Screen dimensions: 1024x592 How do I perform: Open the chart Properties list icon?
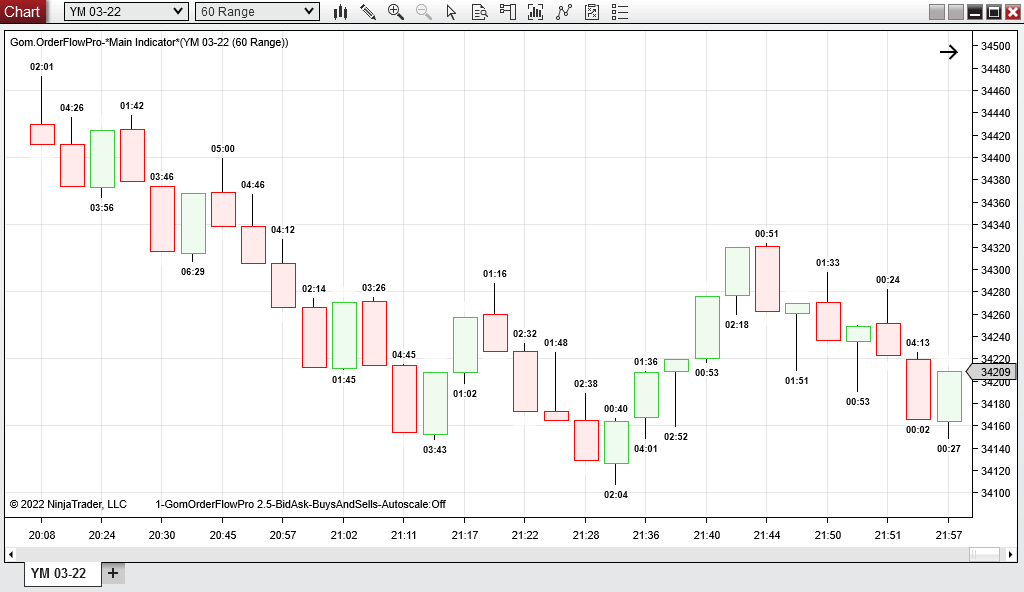click(x=620, y=12)
